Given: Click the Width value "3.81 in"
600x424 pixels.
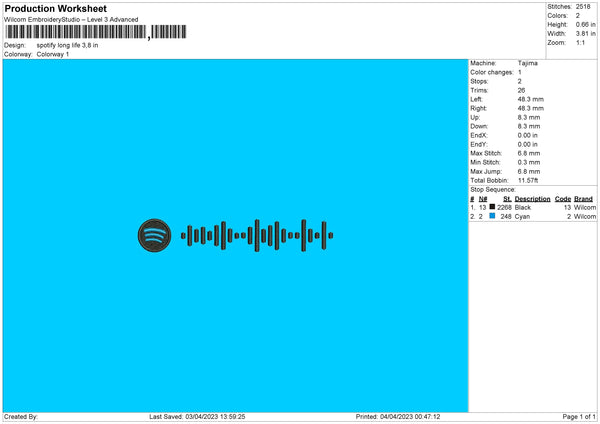Looking at the screenshot, I should point(585,34).
